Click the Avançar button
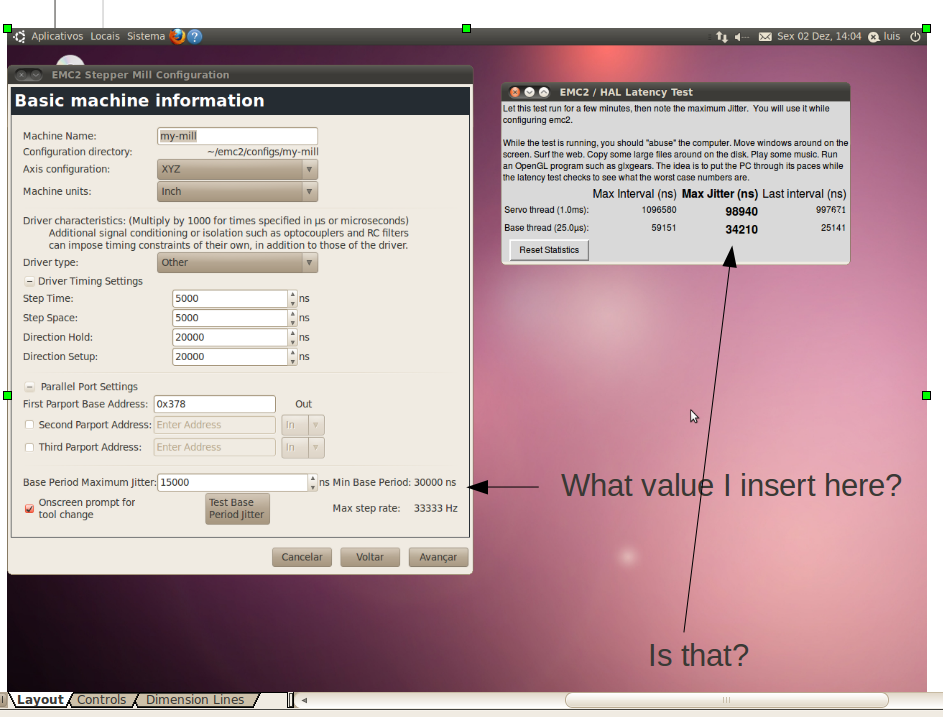This screenshot has height=717, width=943. 438,557
